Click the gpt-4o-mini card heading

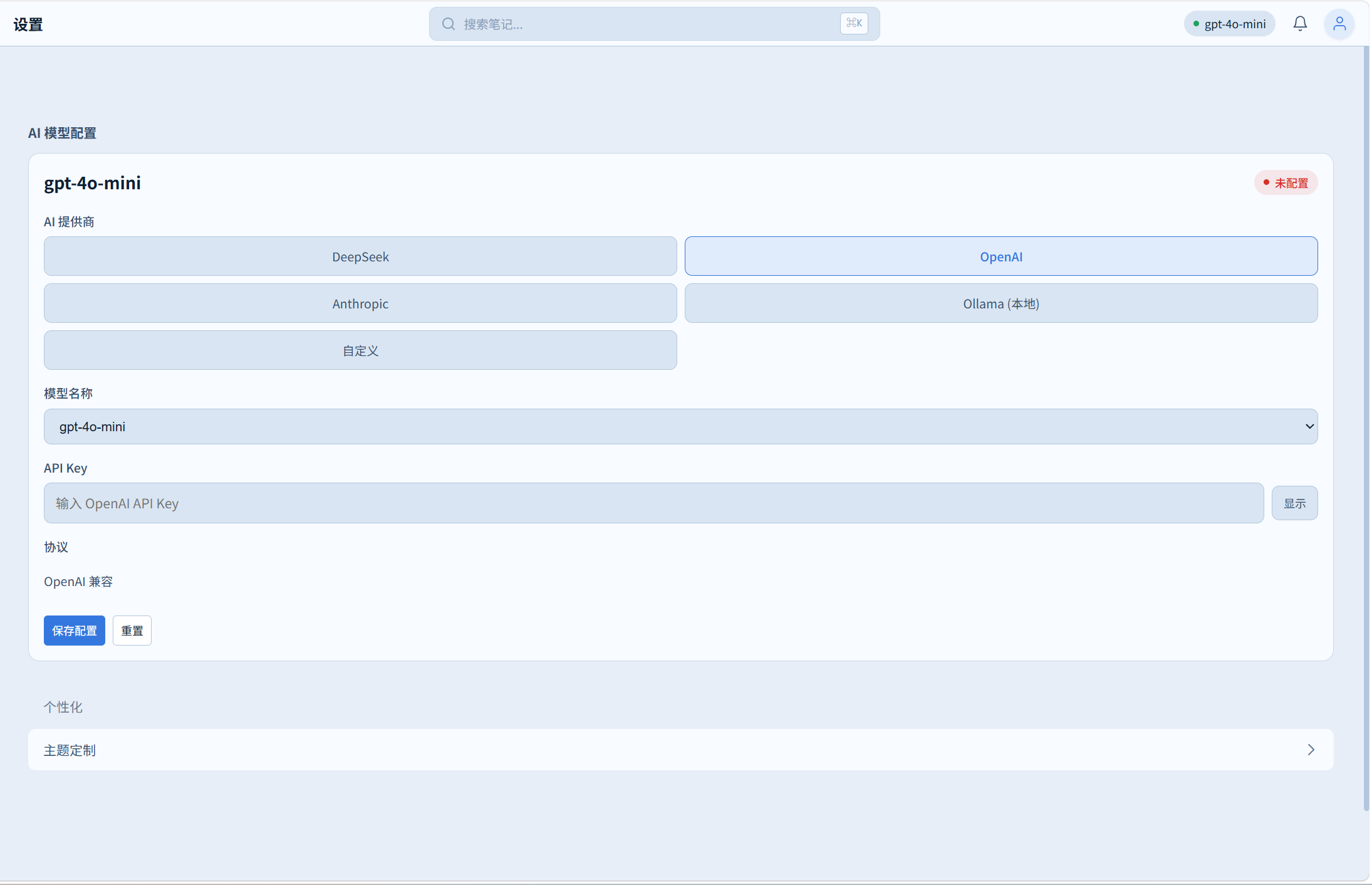coord(92,183)
